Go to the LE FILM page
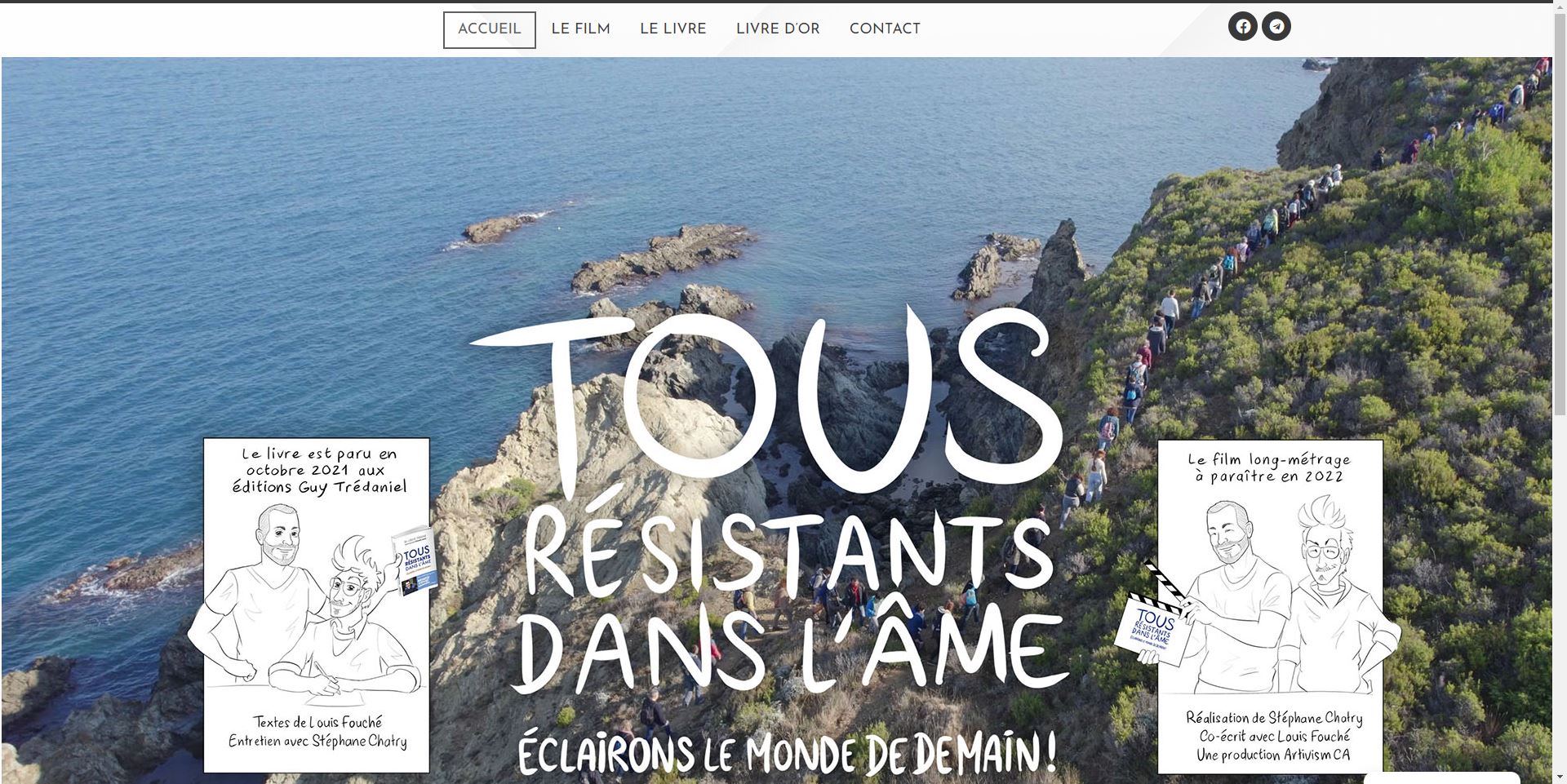1567x784 pixels. click(580, 29)
